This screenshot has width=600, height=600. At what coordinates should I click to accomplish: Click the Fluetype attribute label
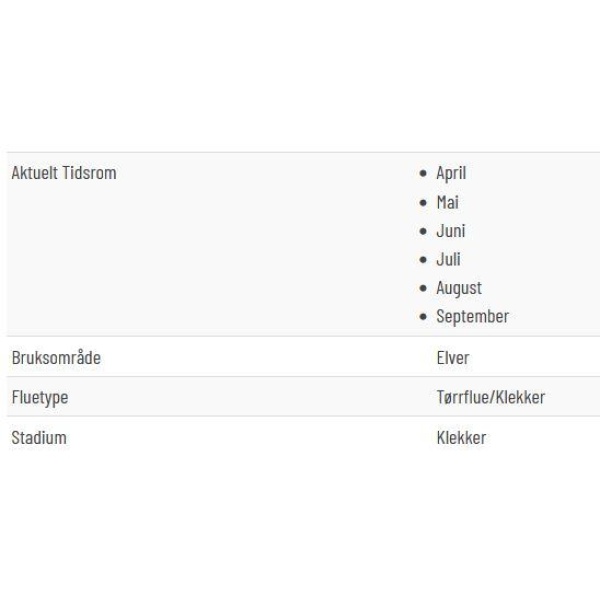coord(40,397)
